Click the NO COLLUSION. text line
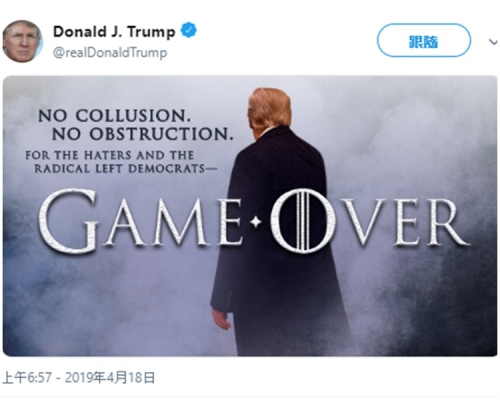The image size is (500, 400). [115, 116]
